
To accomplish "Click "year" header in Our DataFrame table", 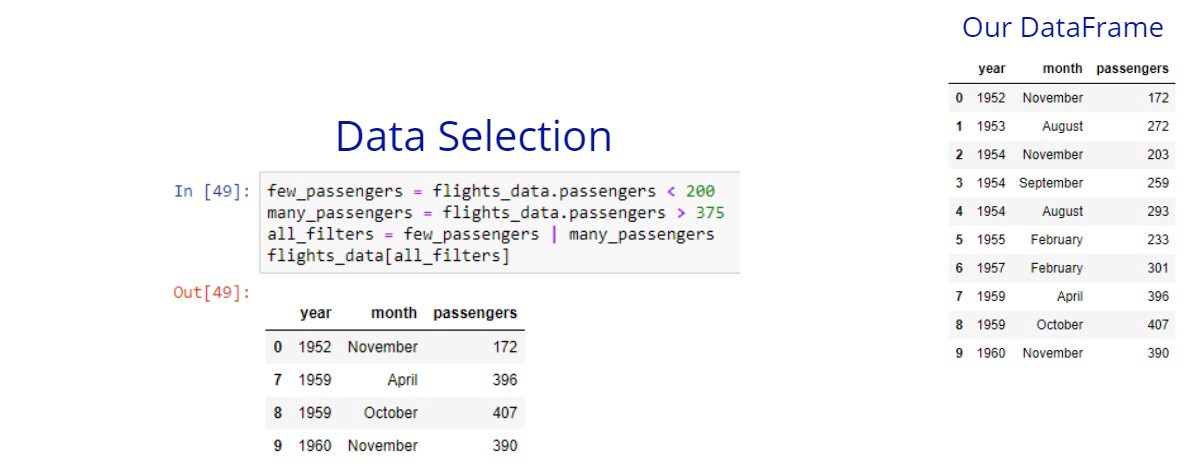I will coord(991,69).
